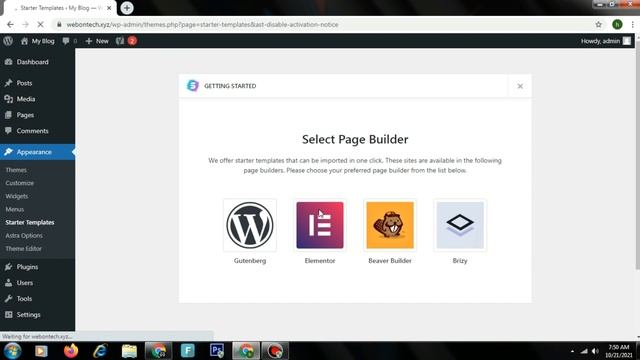Open the Plugins menu

(x=37, y=267)
